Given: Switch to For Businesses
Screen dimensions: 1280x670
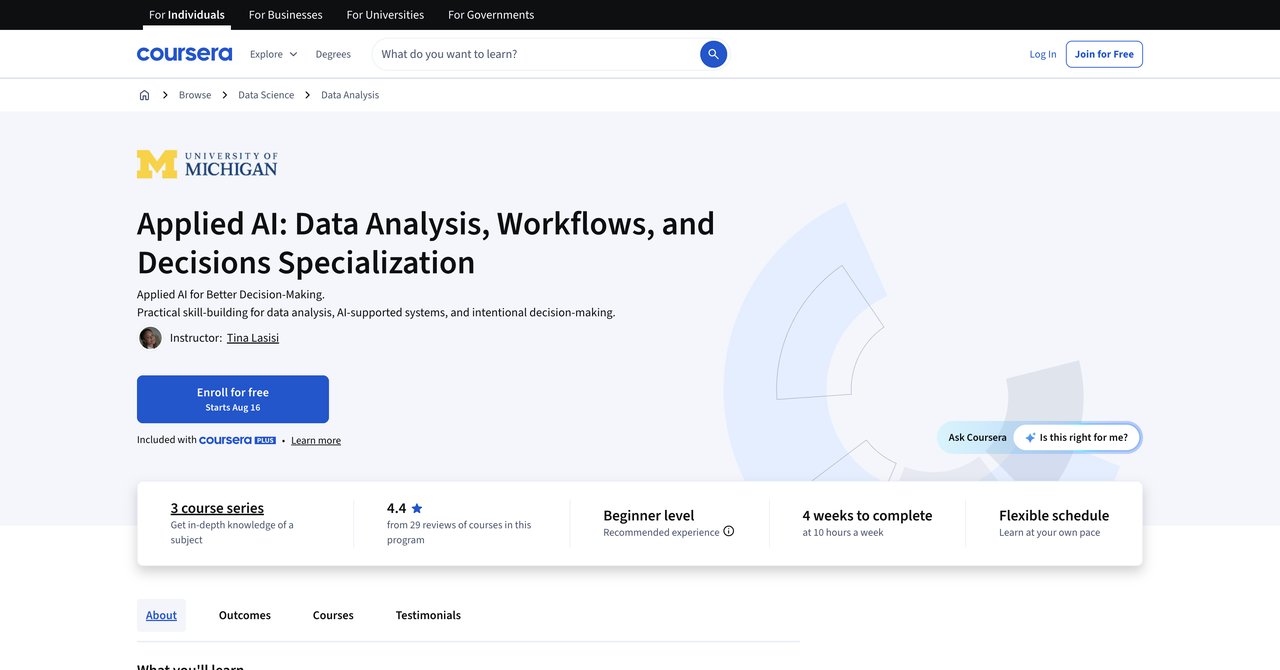Looking at the screenshot, I should coord(285,15).
